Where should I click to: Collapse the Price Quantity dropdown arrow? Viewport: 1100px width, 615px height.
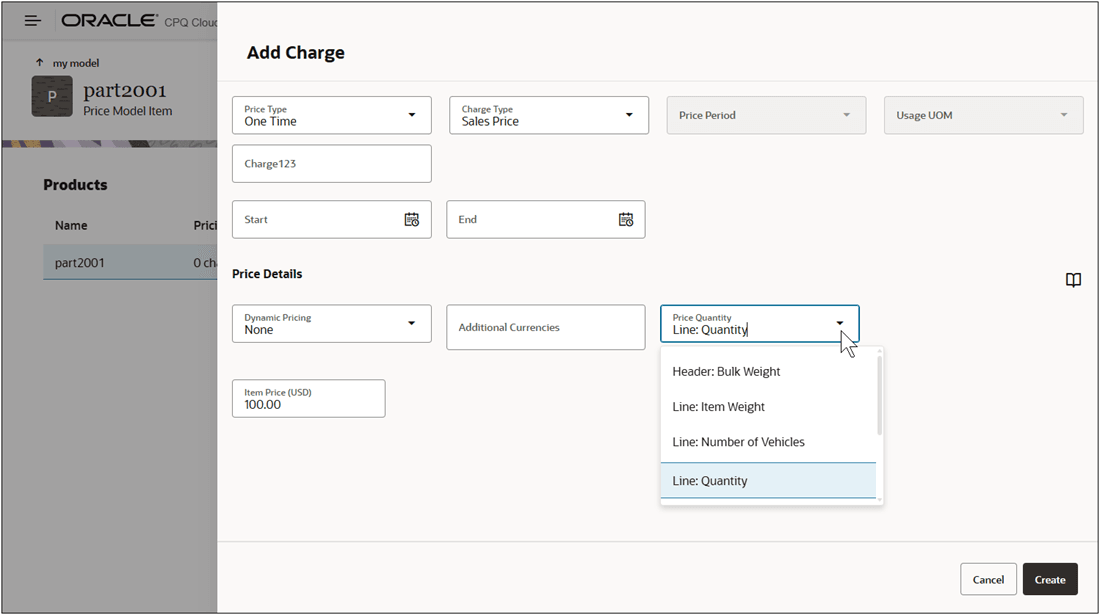(x=840, y=324)
